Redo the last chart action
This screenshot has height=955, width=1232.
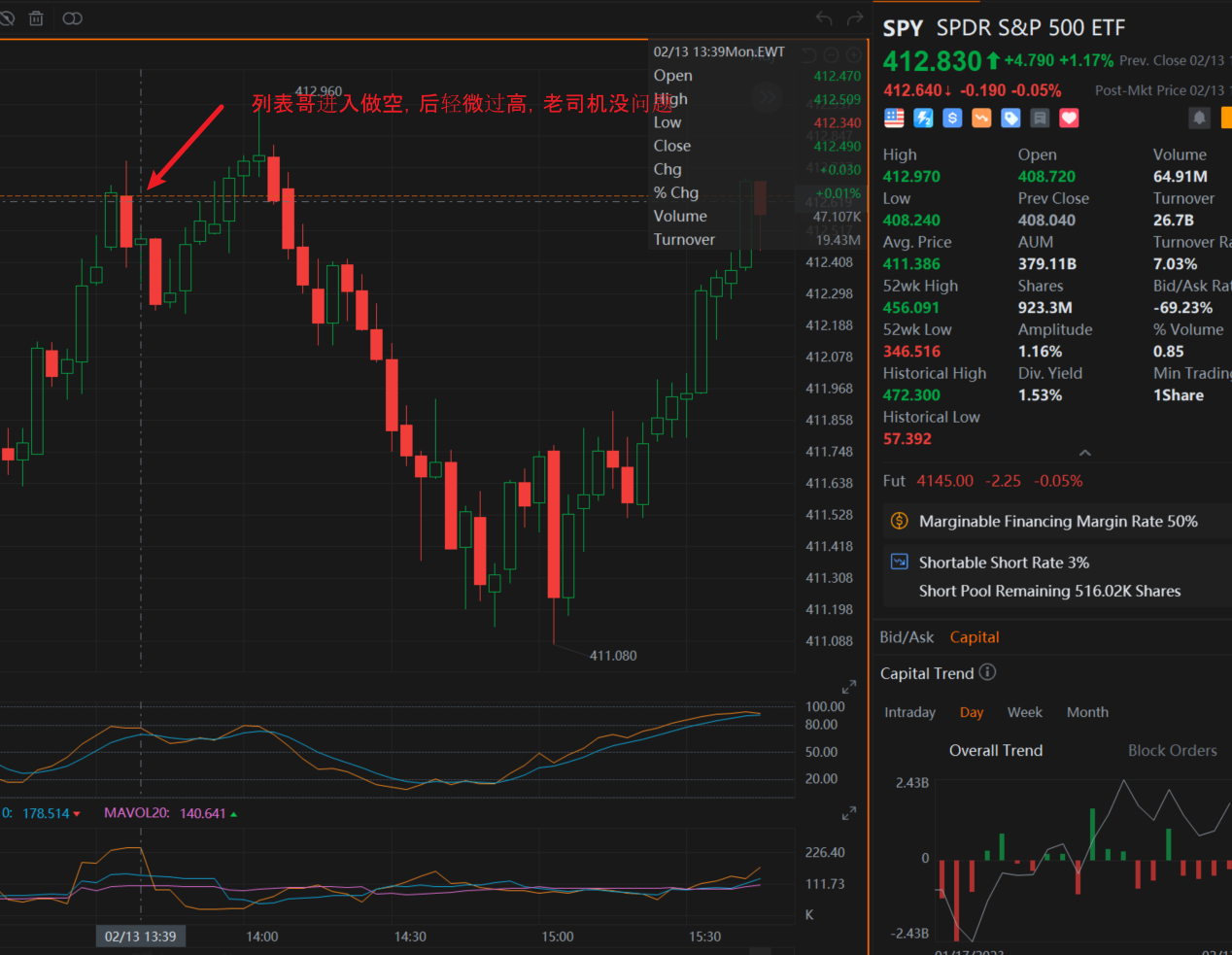855,18
